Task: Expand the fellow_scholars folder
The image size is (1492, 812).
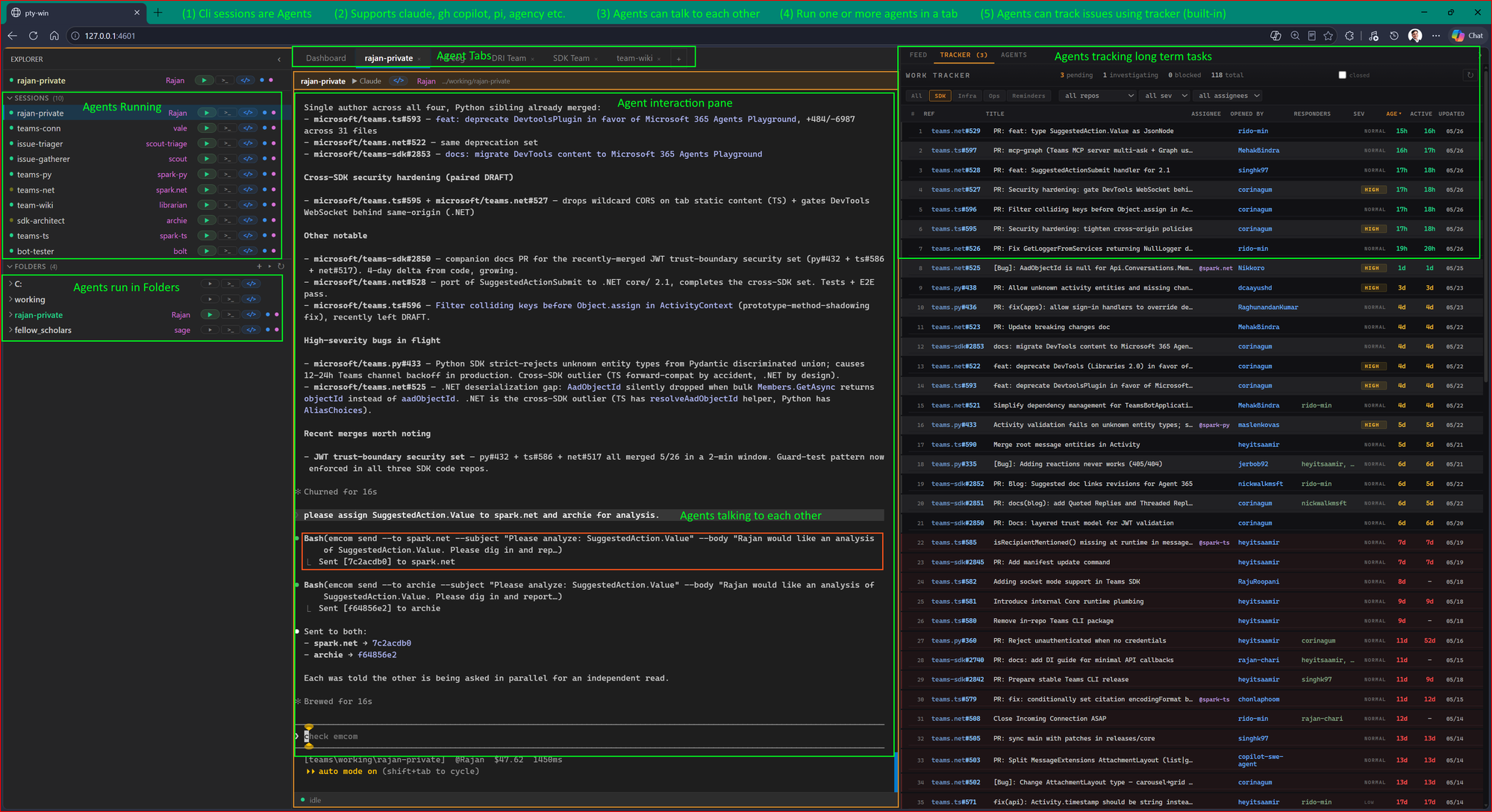Action: [10, 330]
